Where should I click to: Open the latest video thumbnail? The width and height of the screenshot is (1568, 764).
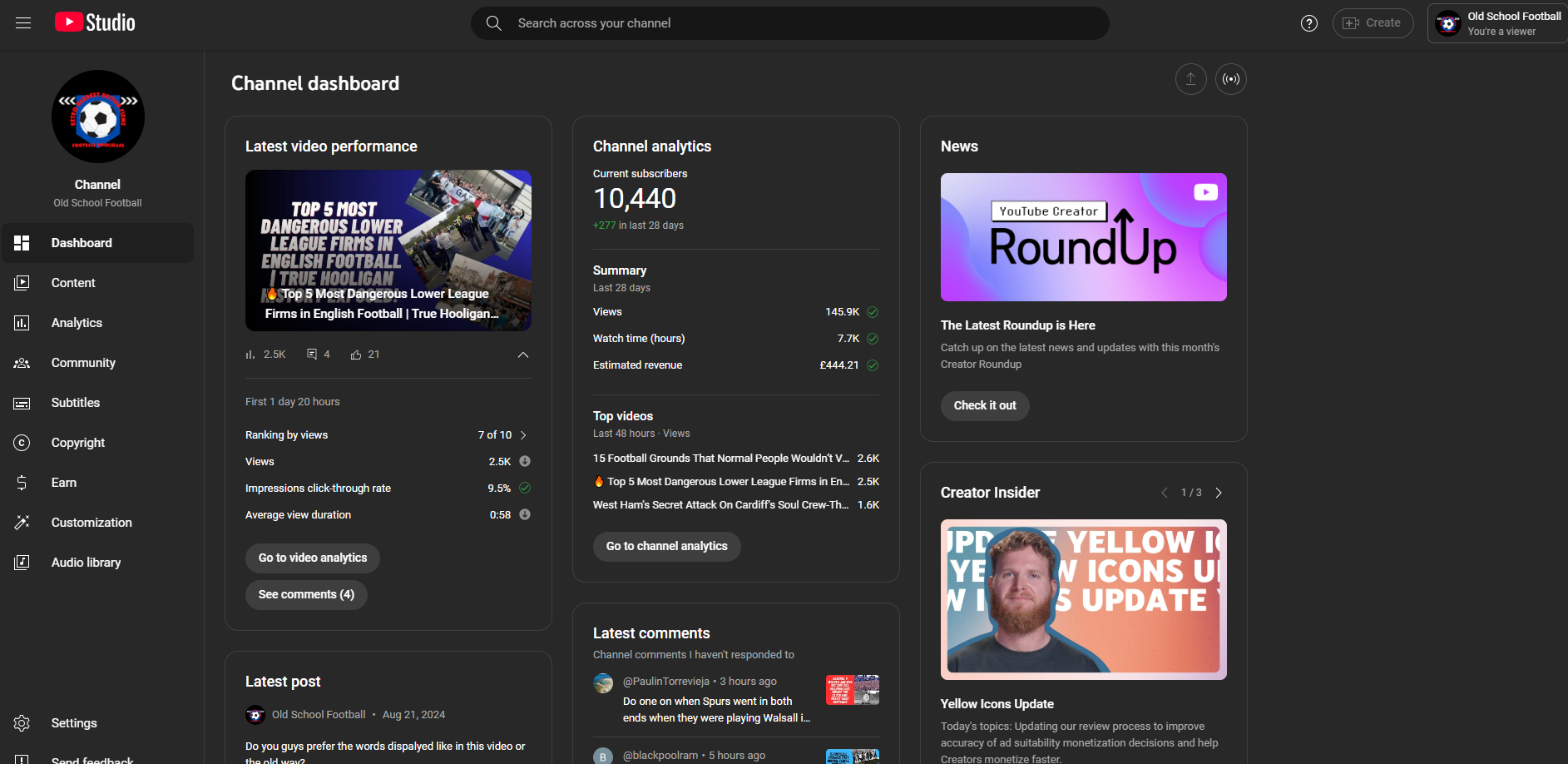[x=388, y=251]
